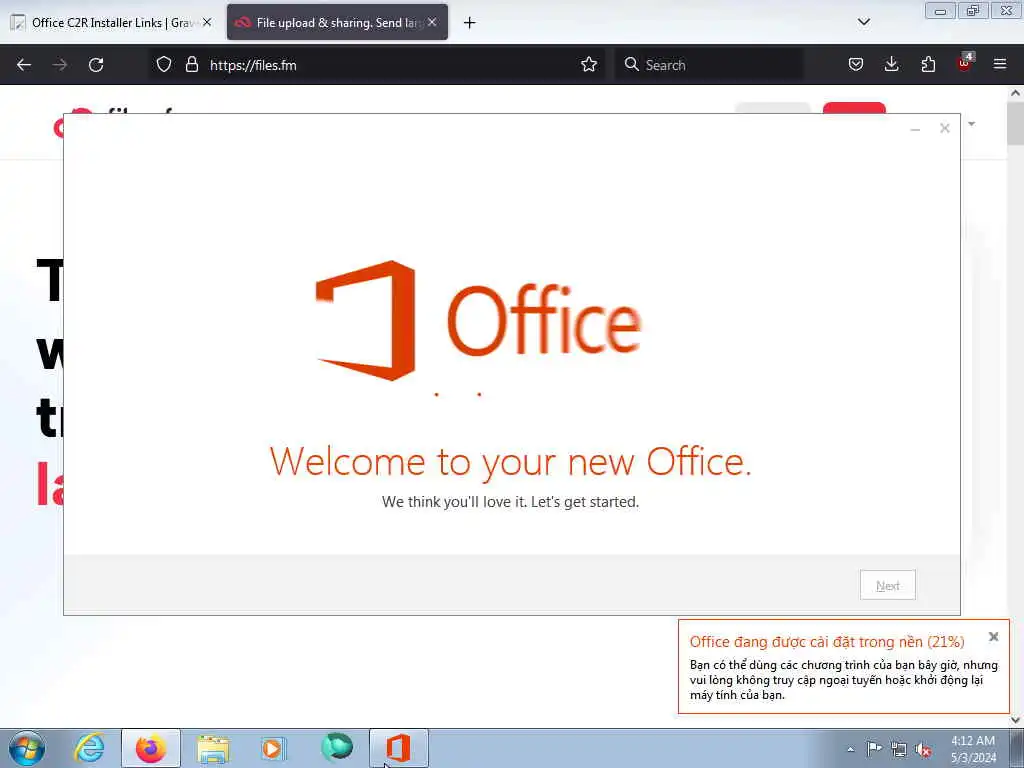This screenshot has height=768, width=1024.
Task: Bookmark this page with the star
Action: coord(589,65)
